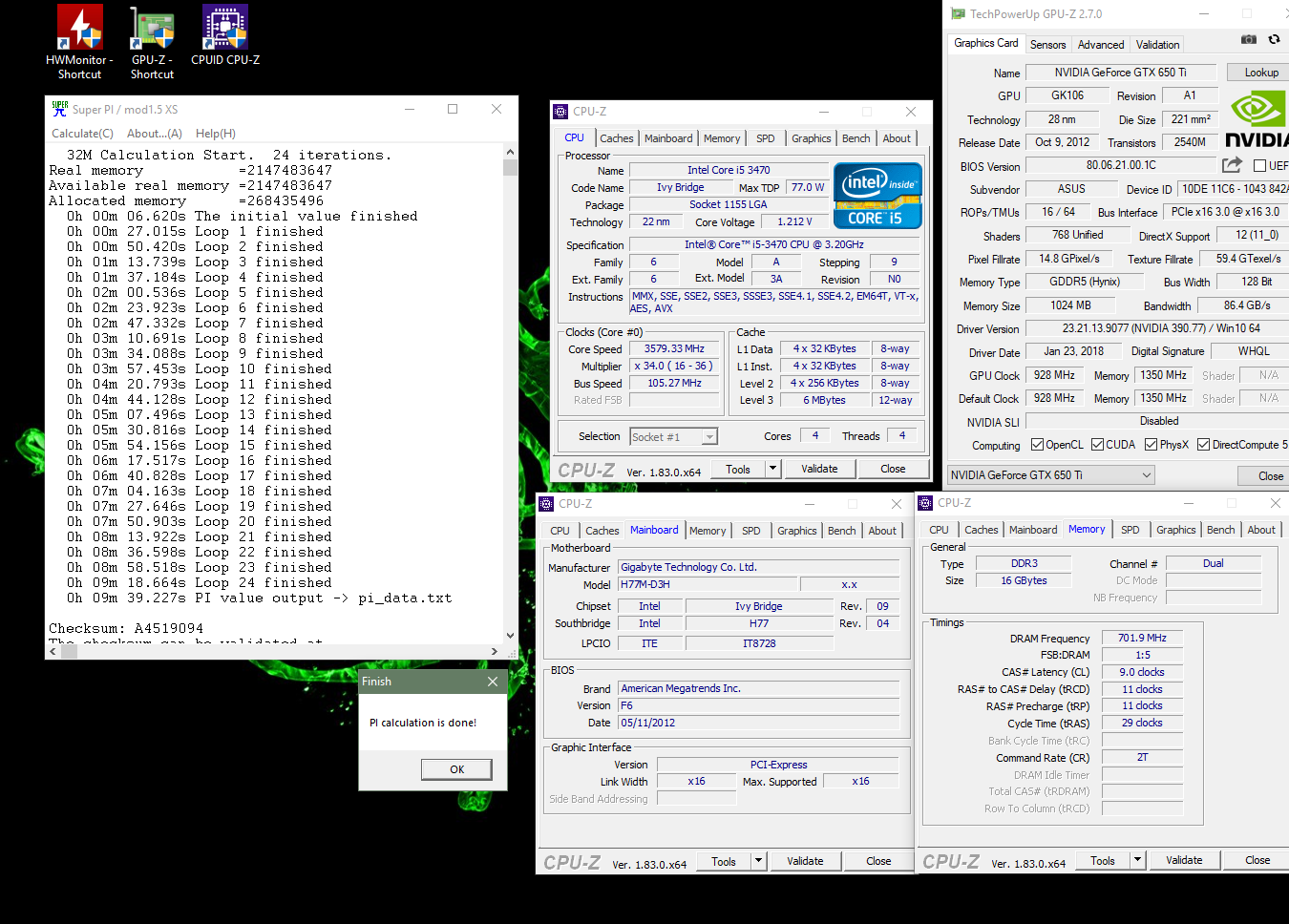The image size is (1289, 924).
Task: Open Bench tab in the CPU tab window
Action: pyautogui.click(x=856, y=138)
